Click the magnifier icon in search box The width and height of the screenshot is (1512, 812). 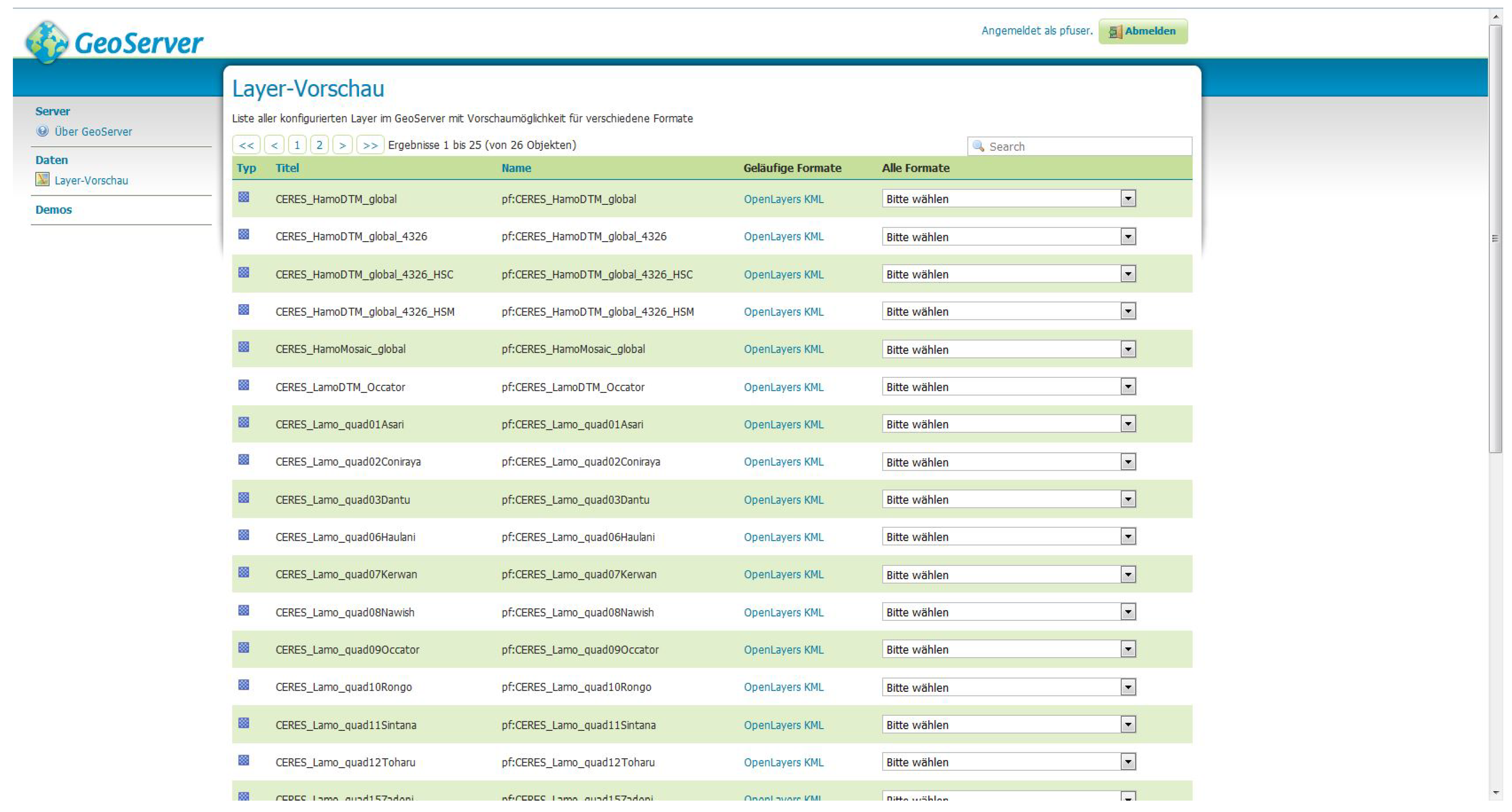click(x=978, y=146)
